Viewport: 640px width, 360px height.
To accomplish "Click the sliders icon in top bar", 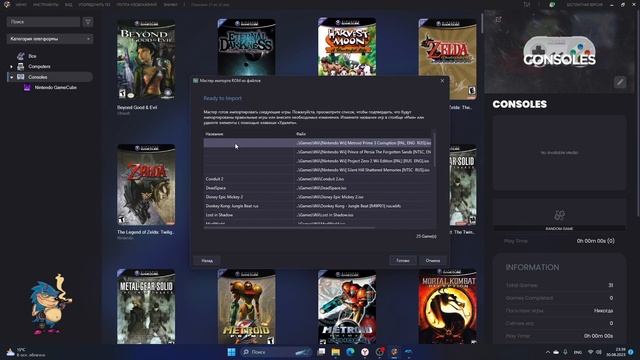I will pos(527,4).
